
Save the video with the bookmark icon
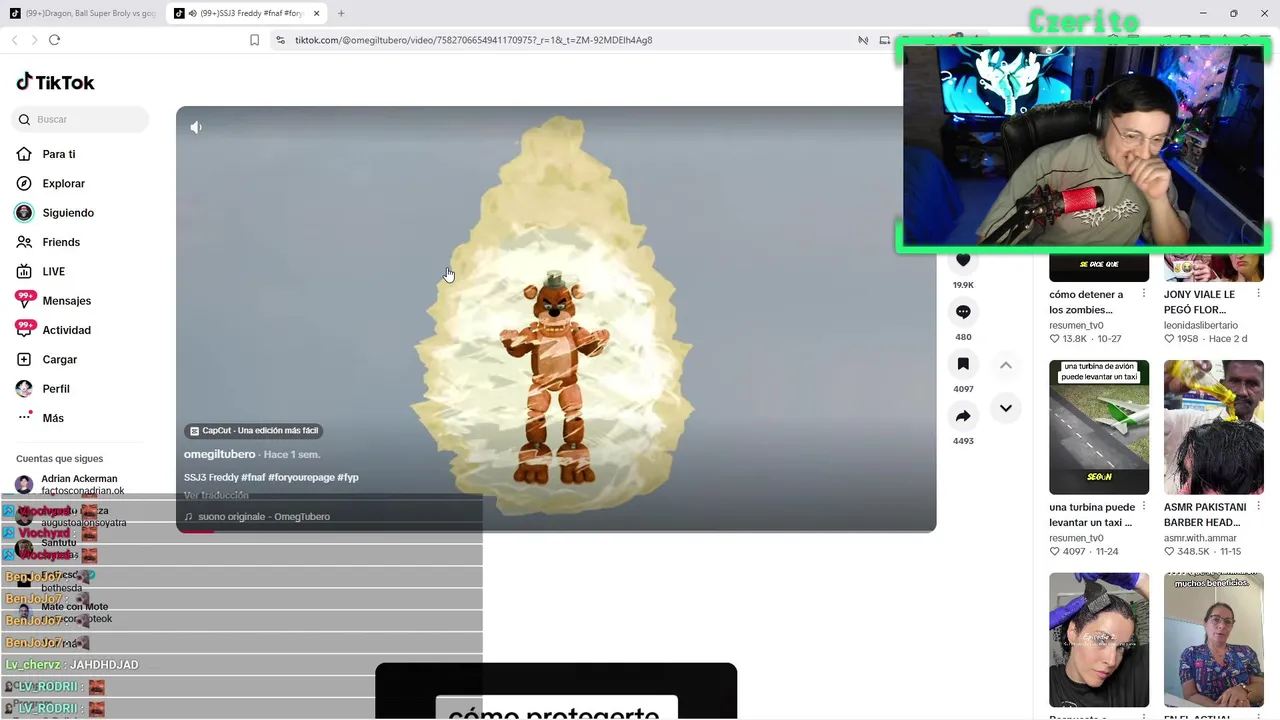(963, 364)
